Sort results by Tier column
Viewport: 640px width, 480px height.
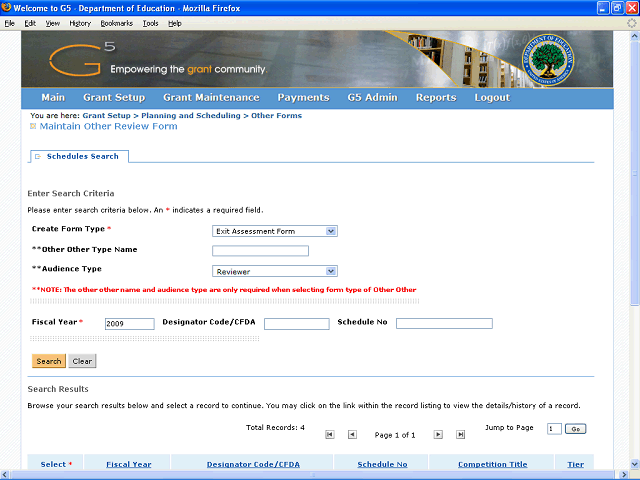pos(576,464)
